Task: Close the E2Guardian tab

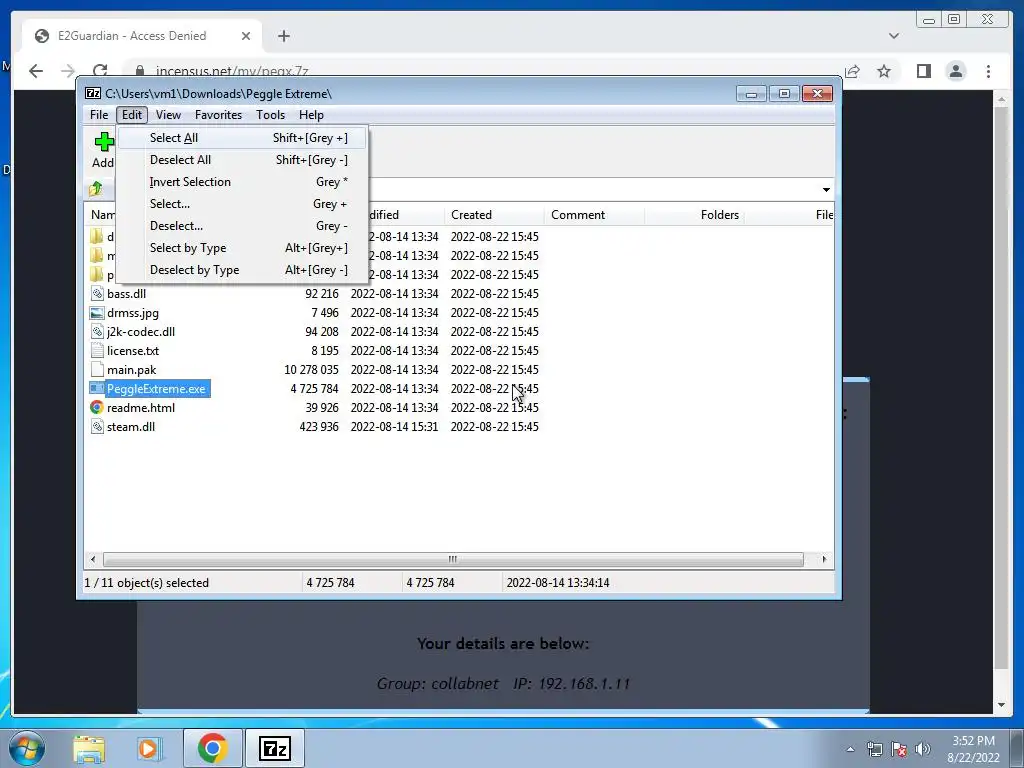Action: click(x=246, y=36)
